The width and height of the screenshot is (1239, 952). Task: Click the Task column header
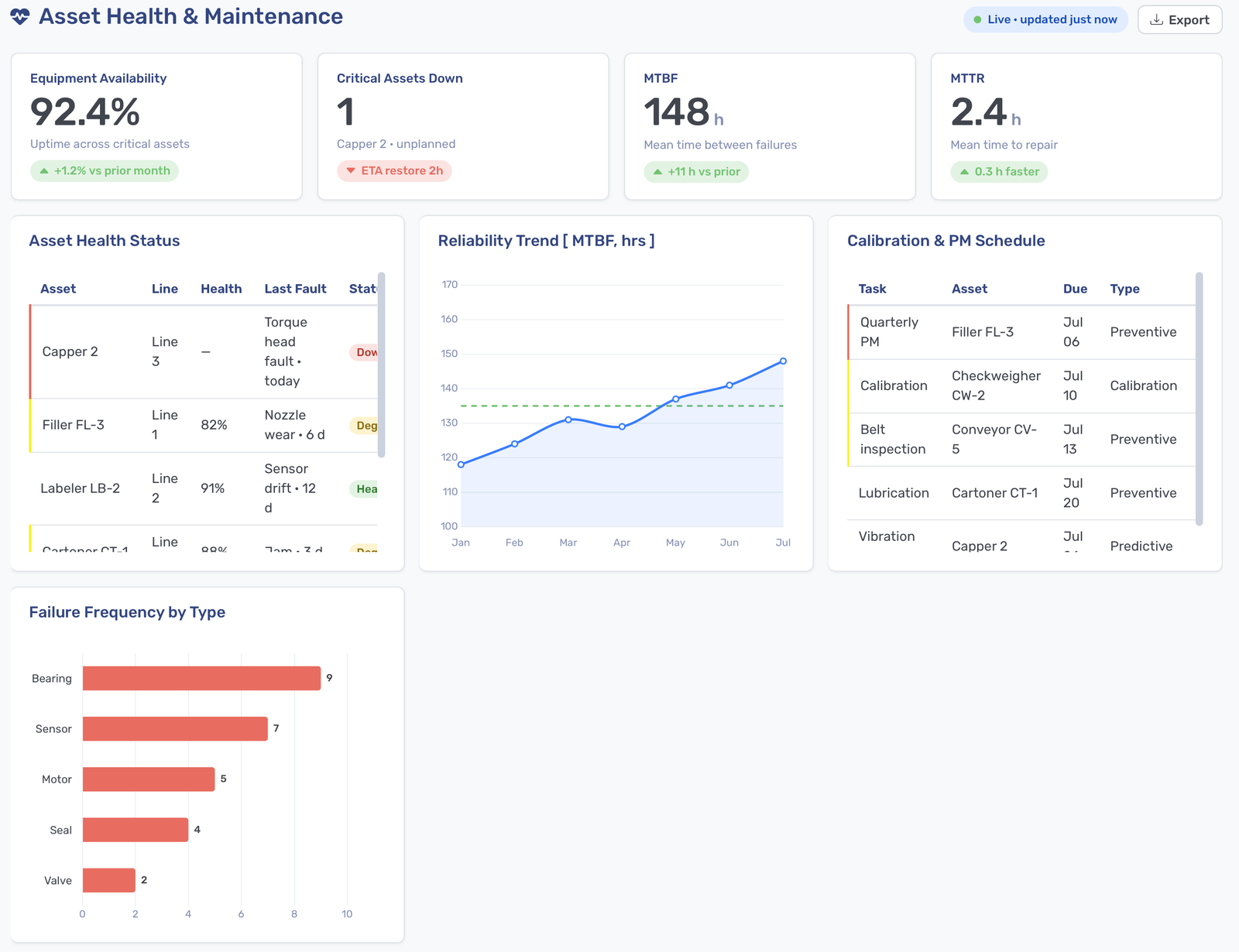(872, 289)
